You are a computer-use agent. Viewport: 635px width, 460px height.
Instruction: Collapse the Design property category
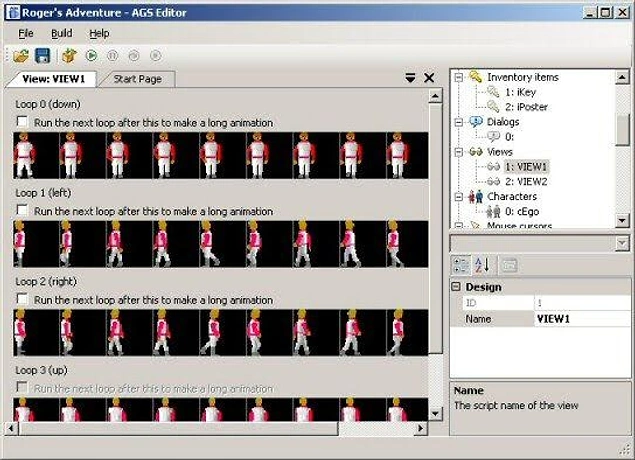(456, 287)
